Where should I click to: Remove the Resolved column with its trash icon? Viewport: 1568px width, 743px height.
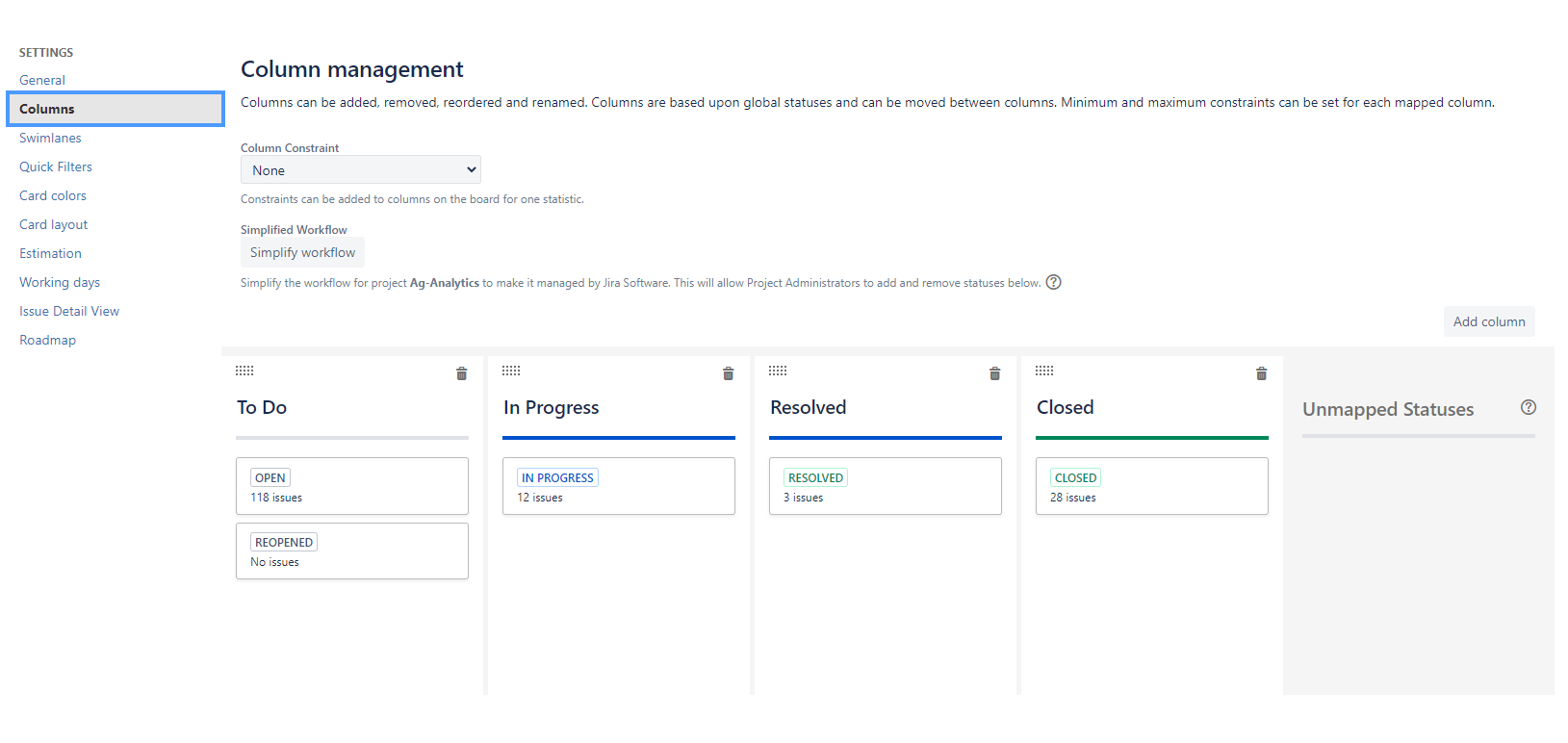995,373
